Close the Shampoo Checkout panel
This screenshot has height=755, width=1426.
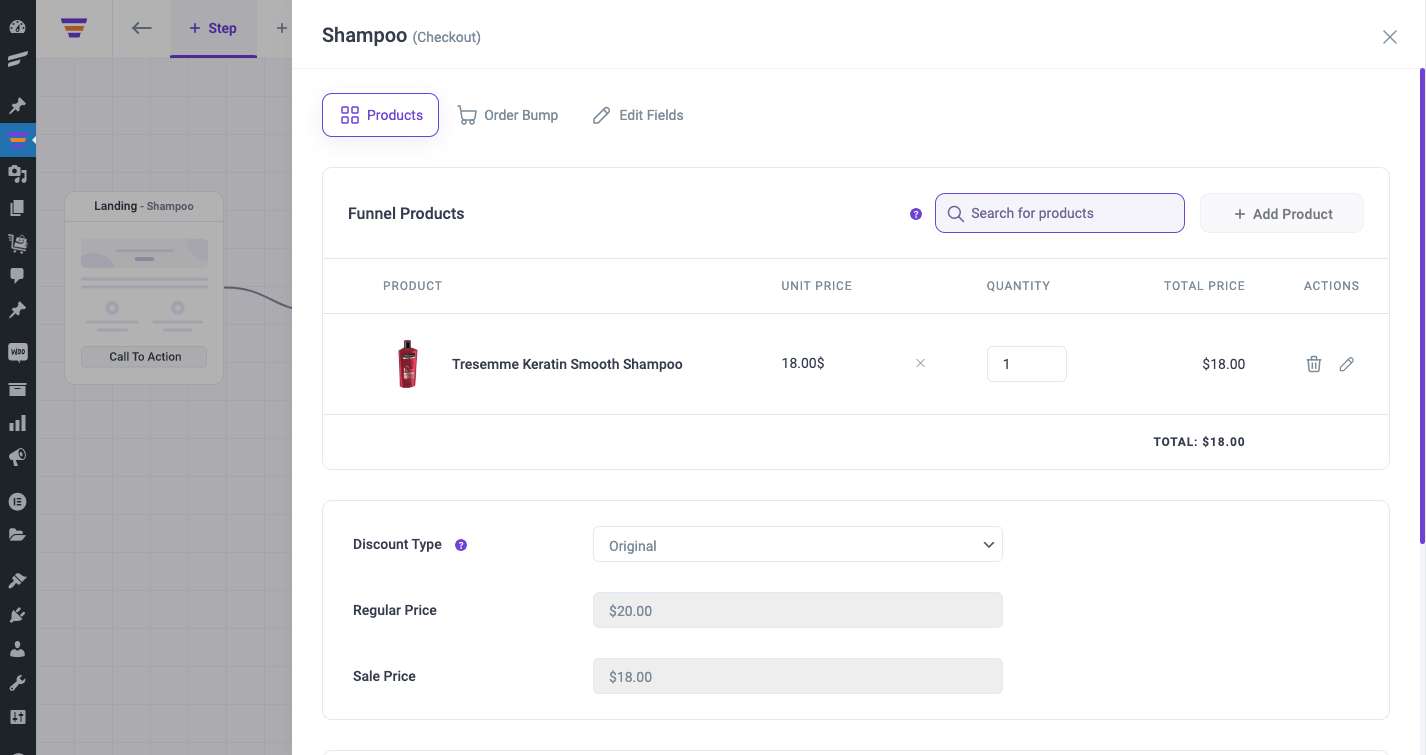click(1390, 37)
